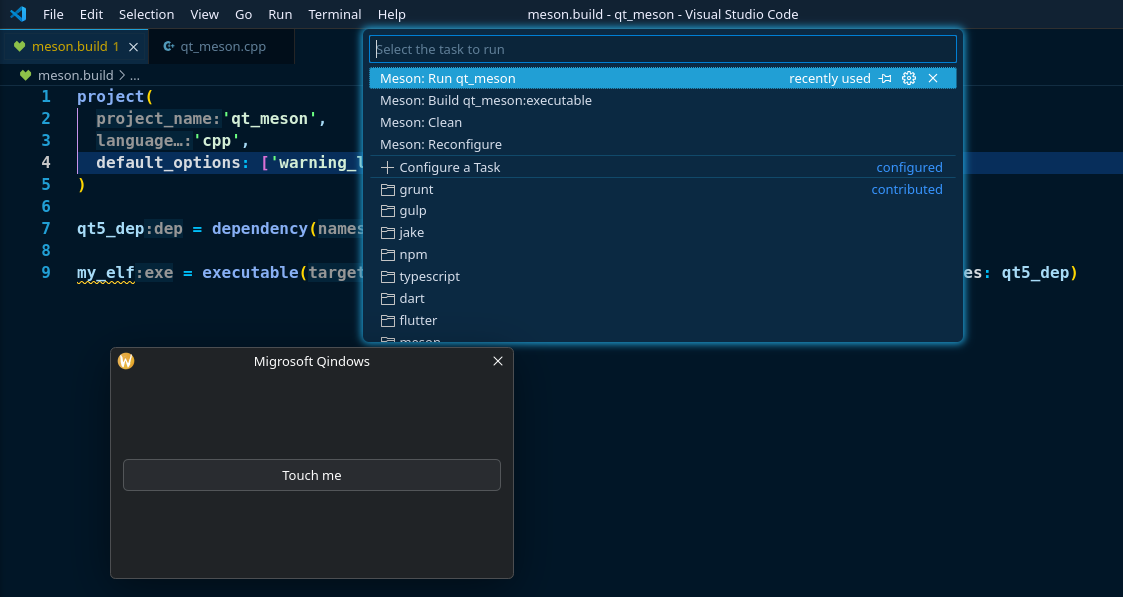Click the gulp folder icon

pos(387,211)
